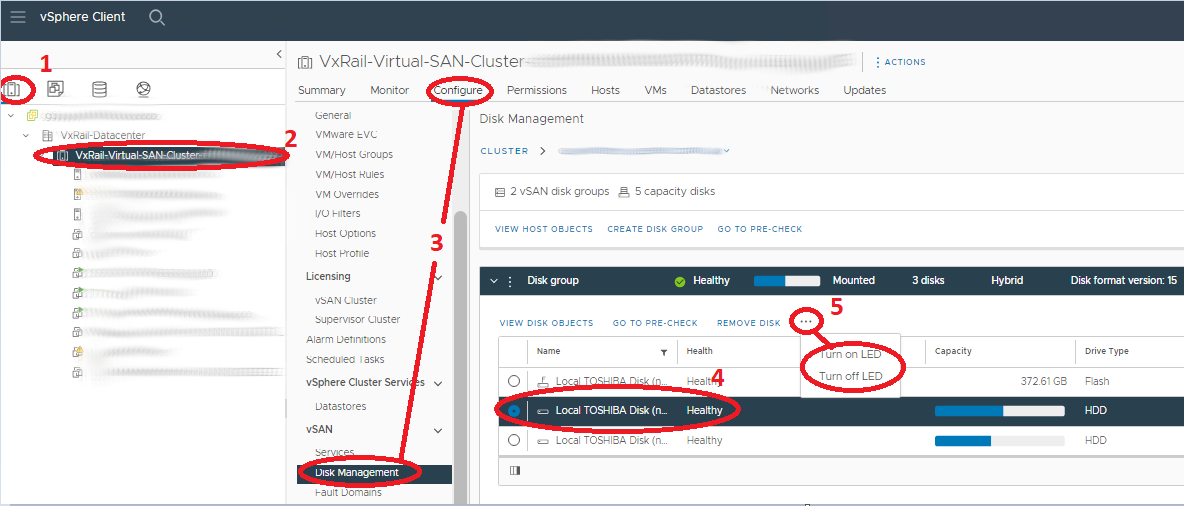Click the green Healthy status icon
This screenshot has height=506, width=1184.
(680, 281)
